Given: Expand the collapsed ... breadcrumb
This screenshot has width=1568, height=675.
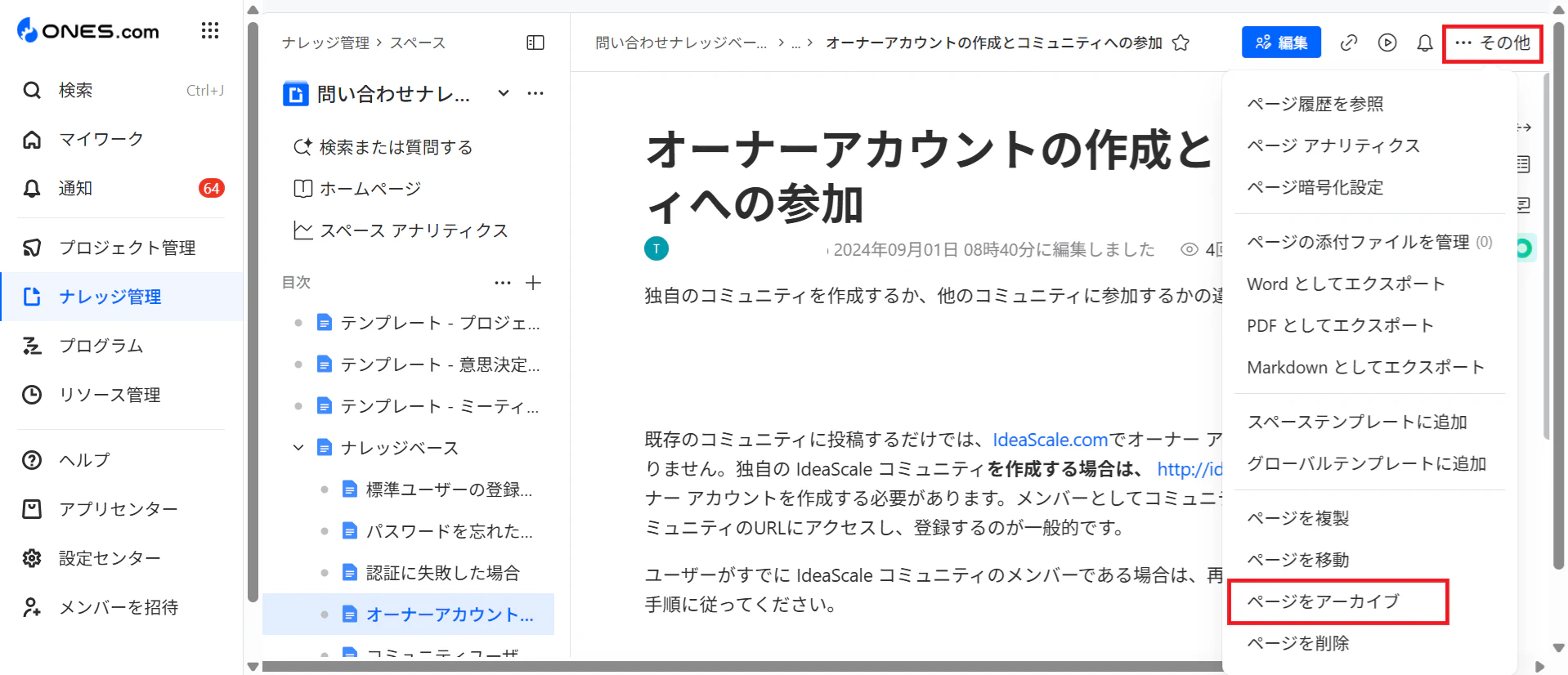Looking at the screenshot, I should [x=795, y=42].
